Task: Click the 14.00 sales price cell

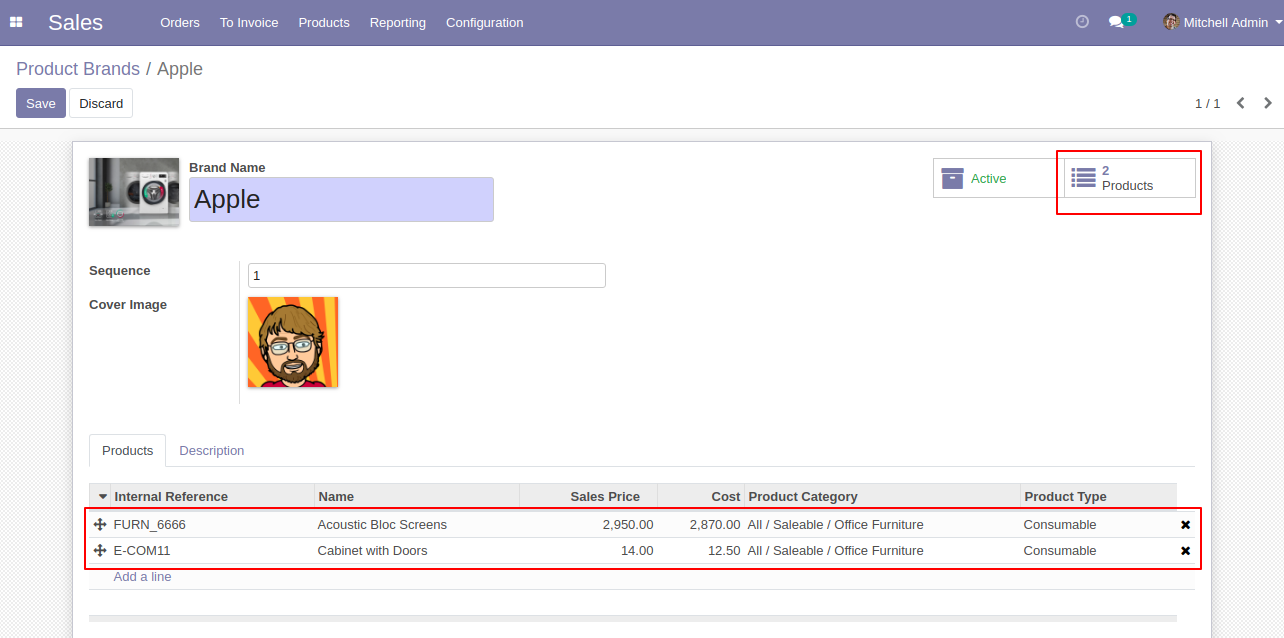Action: click(x=588, y=550)
